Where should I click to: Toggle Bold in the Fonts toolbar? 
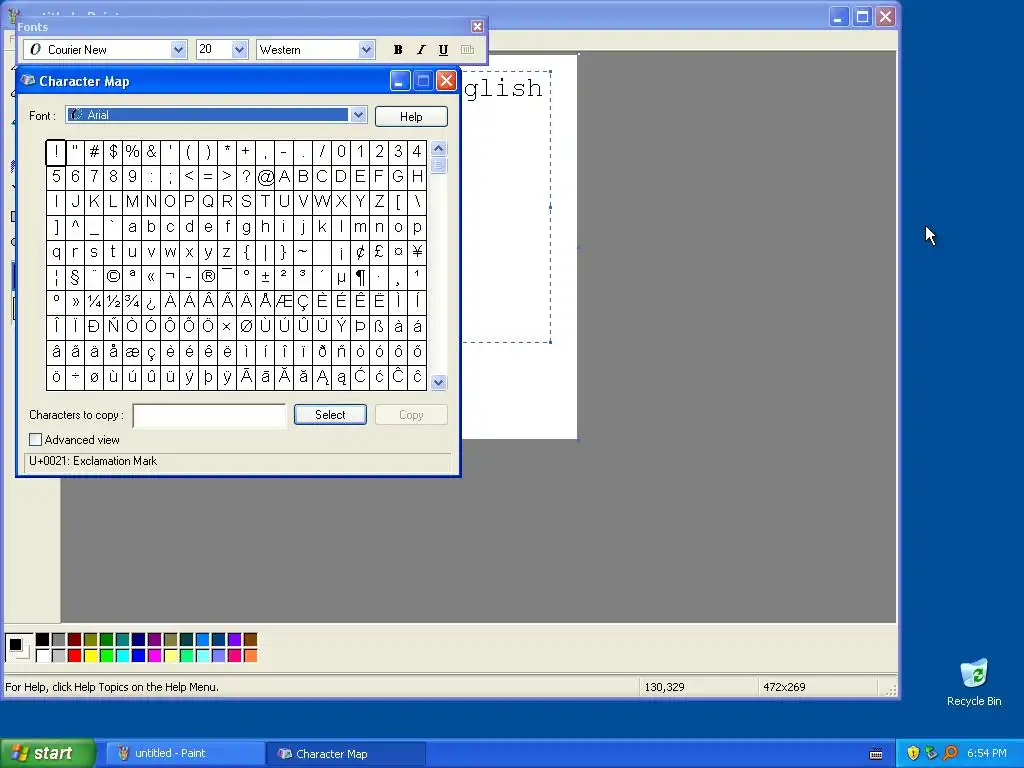coord(398,50)
